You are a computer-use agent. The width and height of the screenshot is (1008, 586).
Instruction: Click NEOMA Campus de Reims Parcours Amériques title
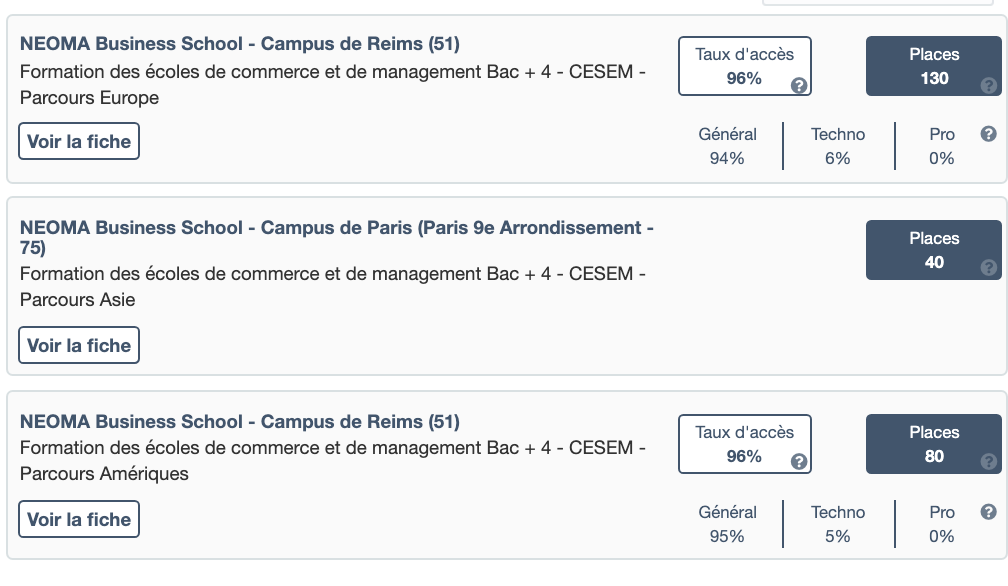pyautogui.click(x=240, y=422)
